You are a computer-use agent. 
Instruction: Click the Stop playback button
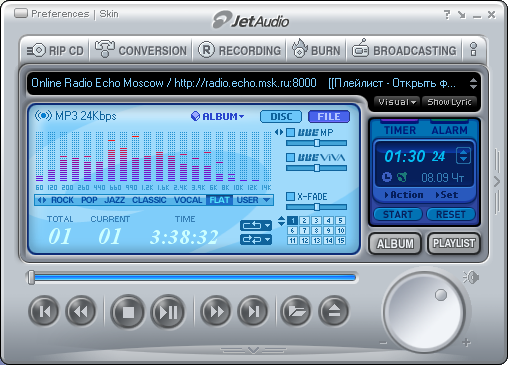128,312
